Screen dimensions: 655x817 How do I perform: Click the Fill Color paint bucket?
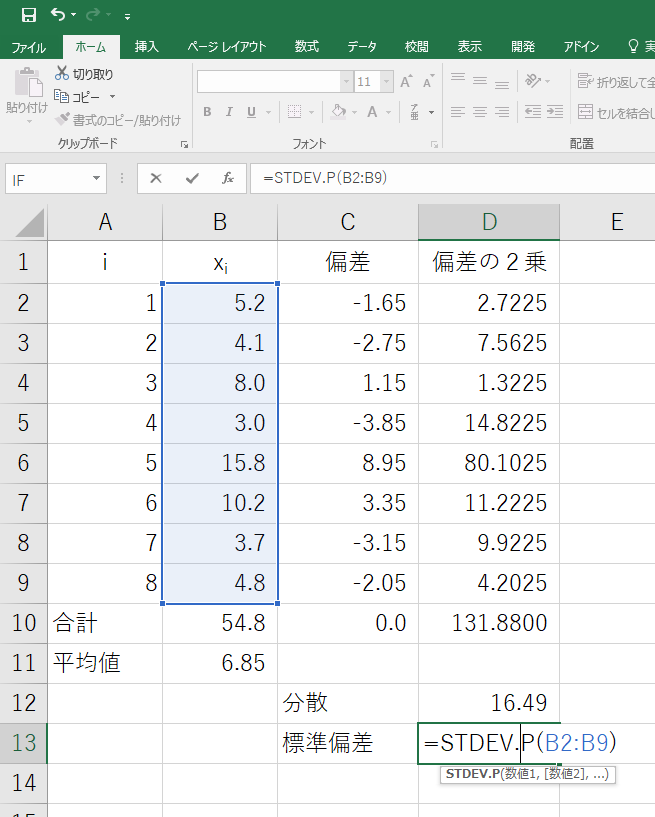(x=339, y=112)
